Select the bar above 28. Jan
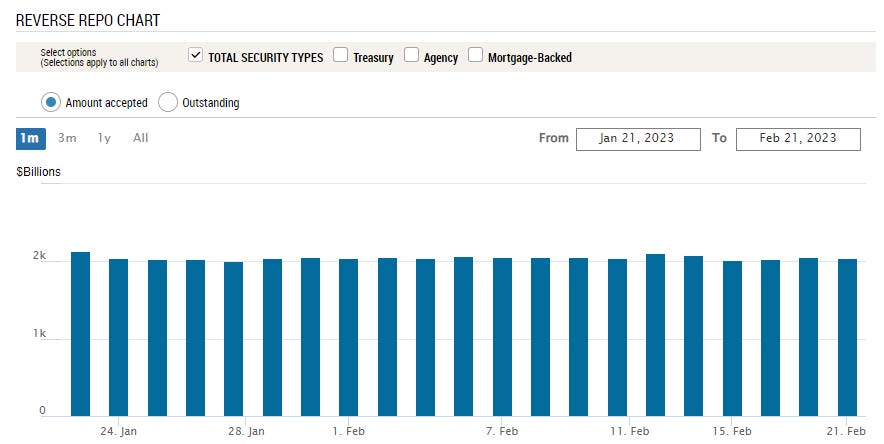 (233, 339)
